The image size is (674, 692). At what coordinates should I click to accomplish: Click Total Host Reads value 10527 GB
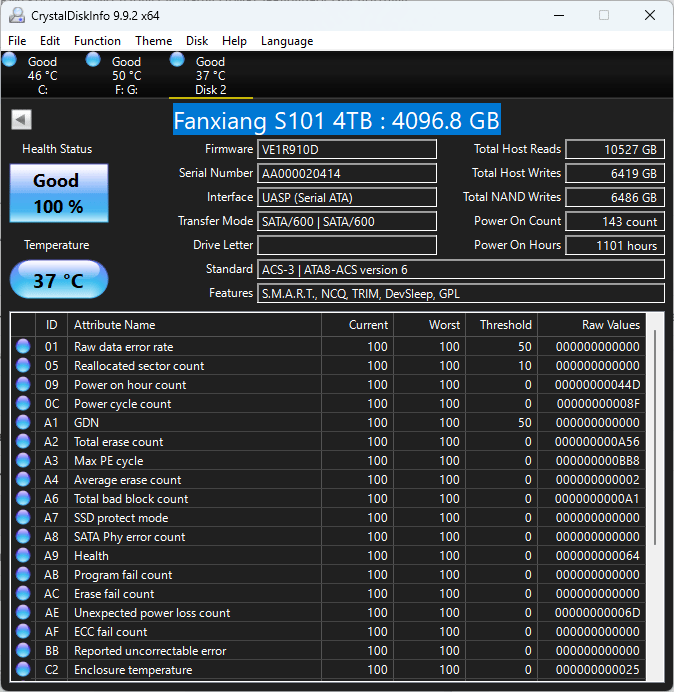tap(615, 149)
